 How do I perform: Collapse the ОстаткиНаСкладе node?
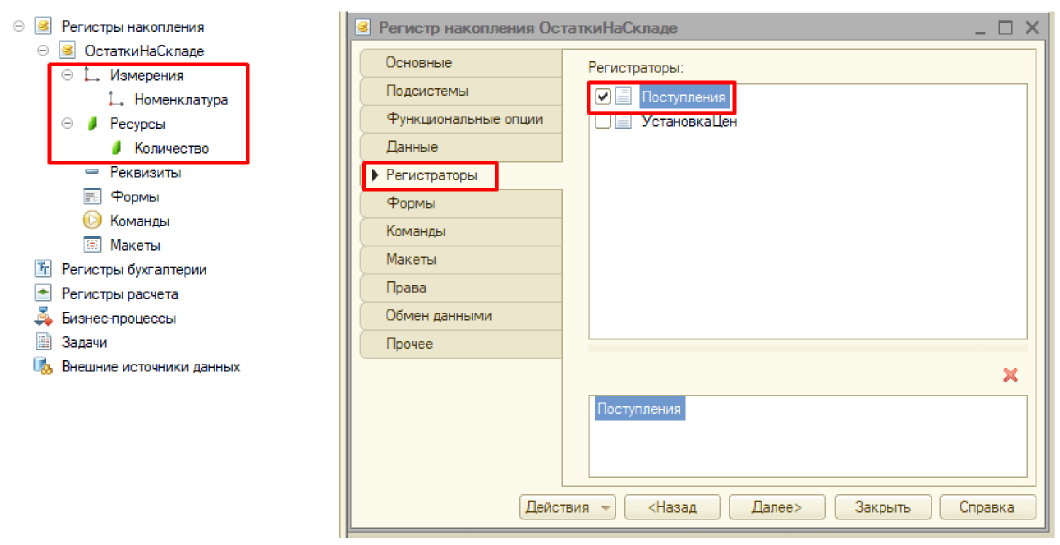click(43, 51)
